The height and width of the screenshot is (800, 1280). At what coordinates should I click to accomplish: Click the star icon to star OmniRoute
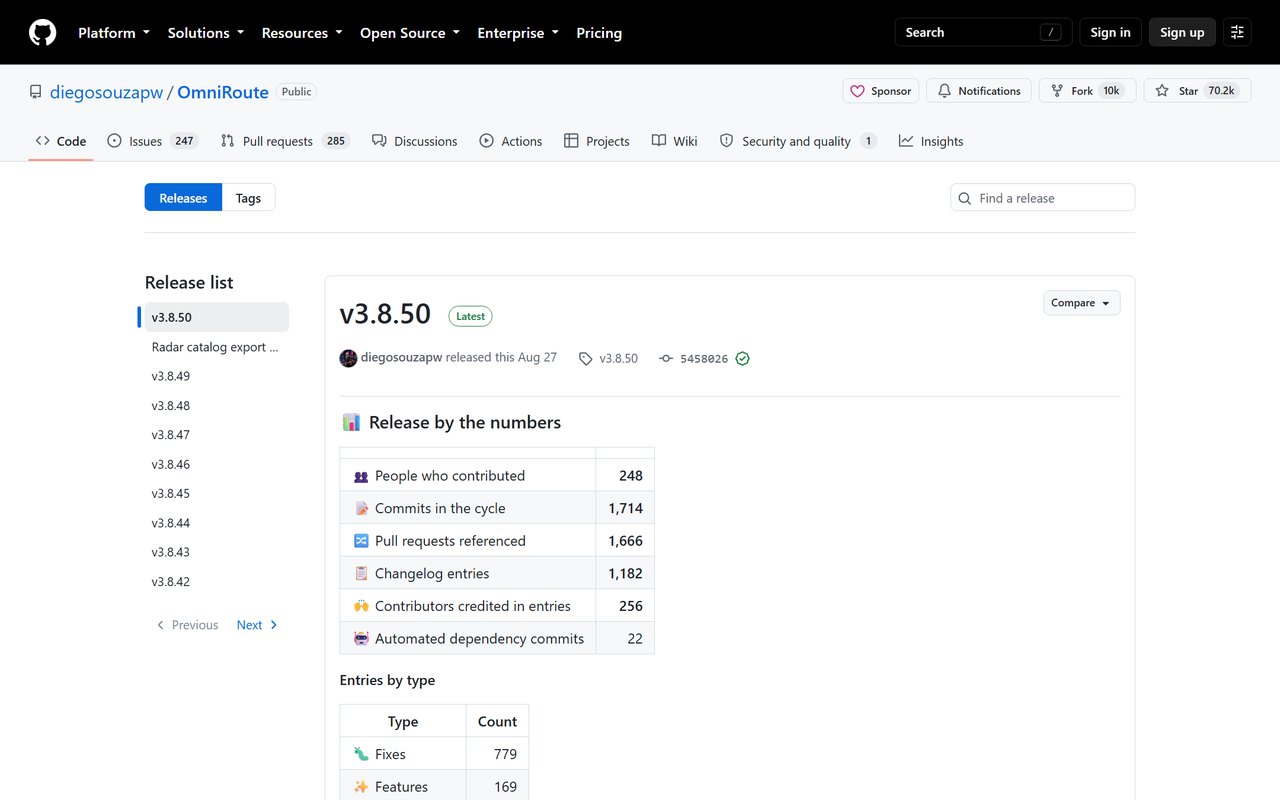pos(1162,91)
